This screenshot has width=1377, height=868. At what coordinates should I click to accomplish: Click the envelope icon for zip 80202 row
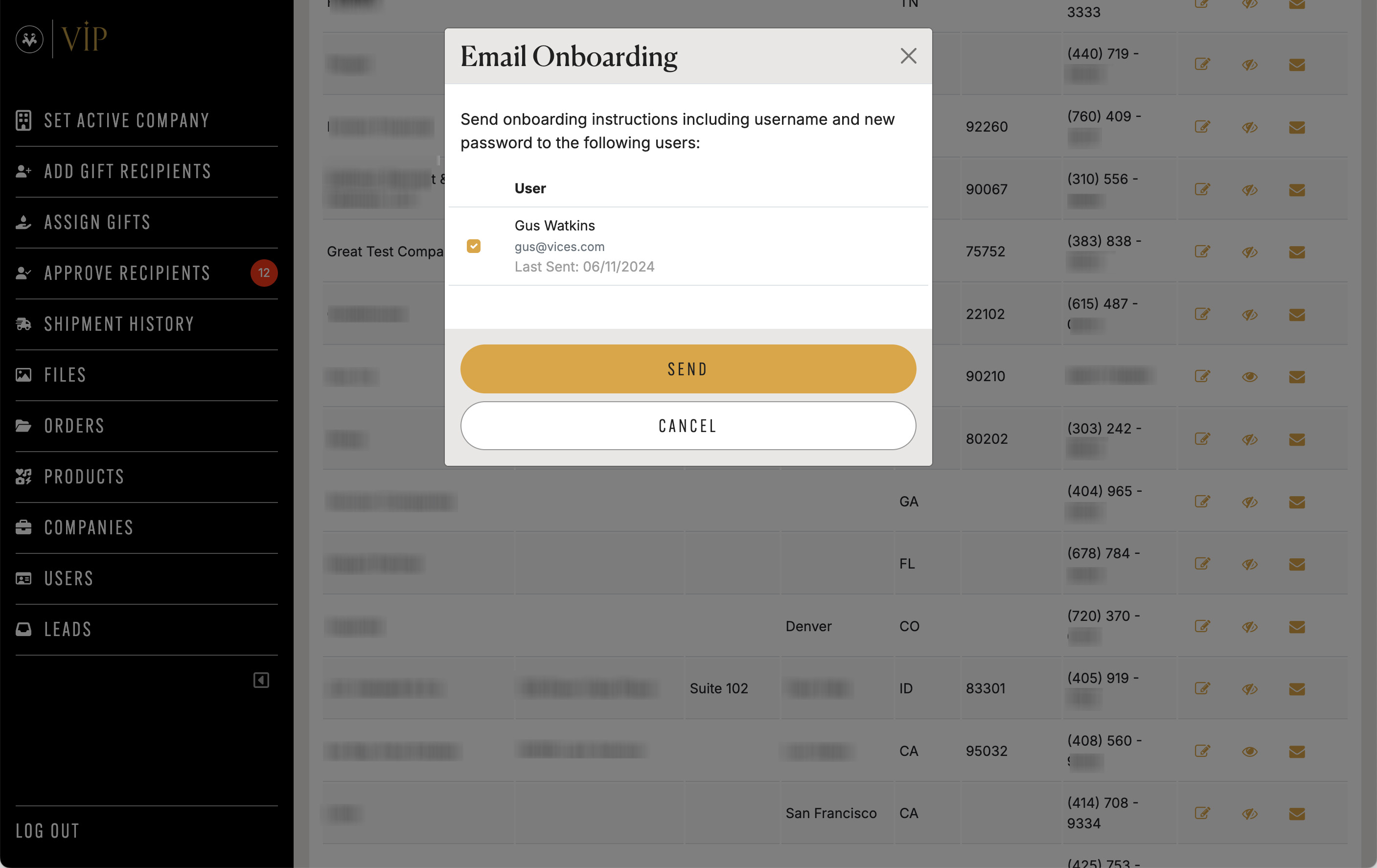coord(1297,439)
